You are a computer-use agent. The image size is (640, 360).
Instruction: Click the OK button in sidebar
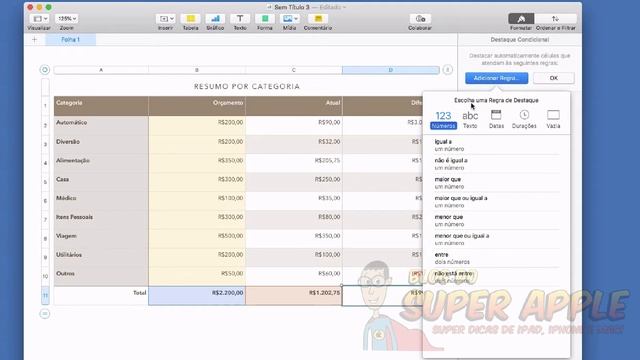click(553, 78)
